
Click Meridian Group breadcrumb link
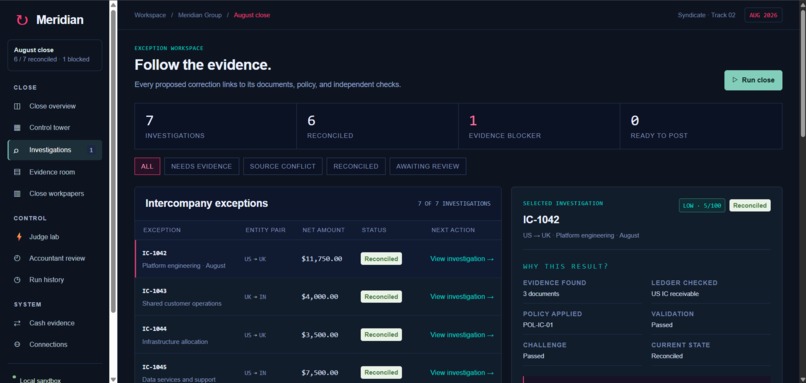pyautogui.click(x=200, y=15)
